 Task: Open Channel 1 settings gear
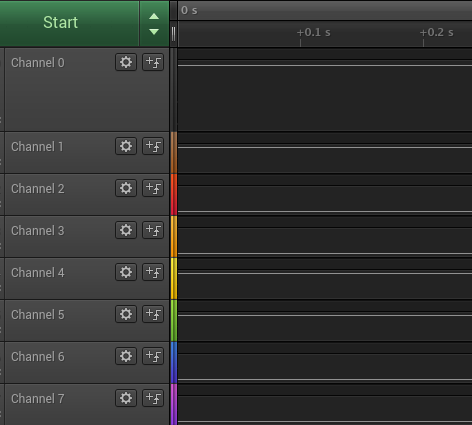coord(126,146)
